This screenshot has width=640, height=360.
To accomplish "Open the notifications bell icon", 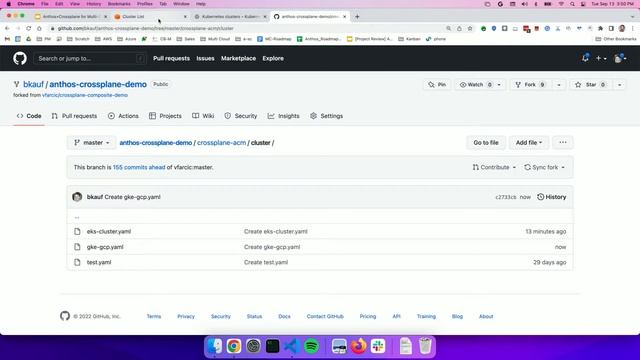I will tap(585, 58).
